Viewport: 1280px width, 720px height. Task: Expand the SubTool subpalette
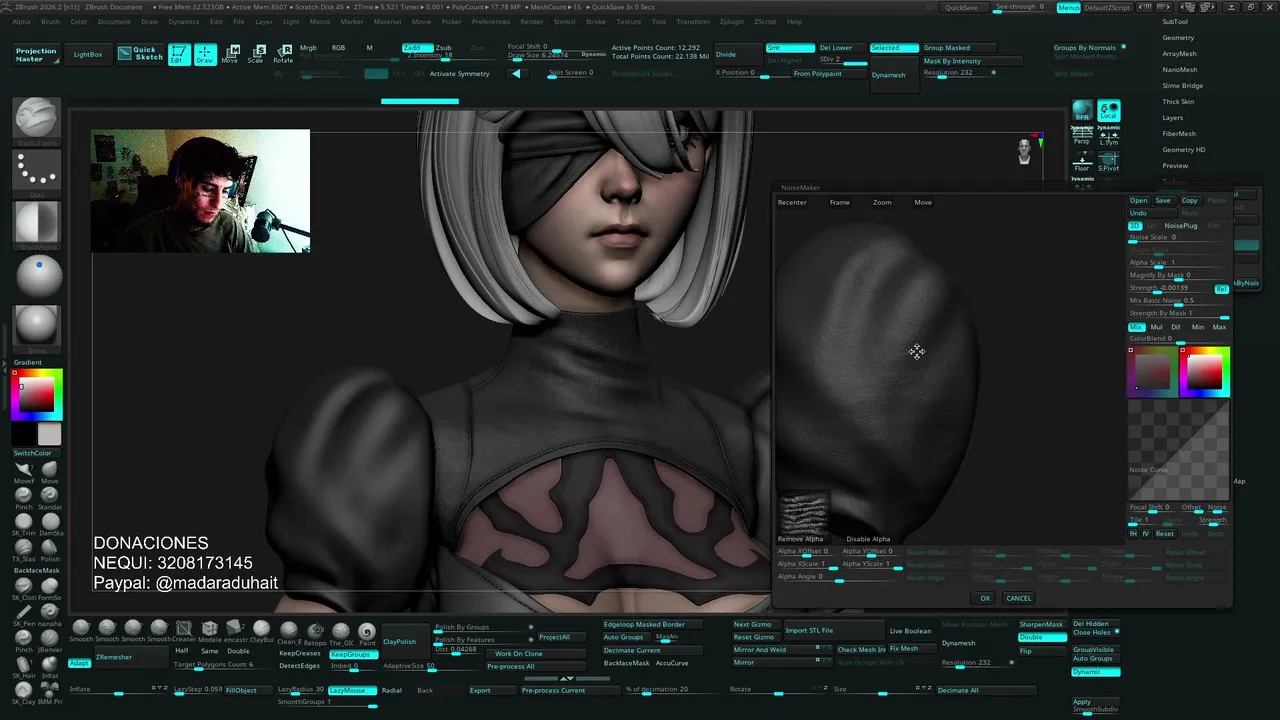(x=1175, y=21)
